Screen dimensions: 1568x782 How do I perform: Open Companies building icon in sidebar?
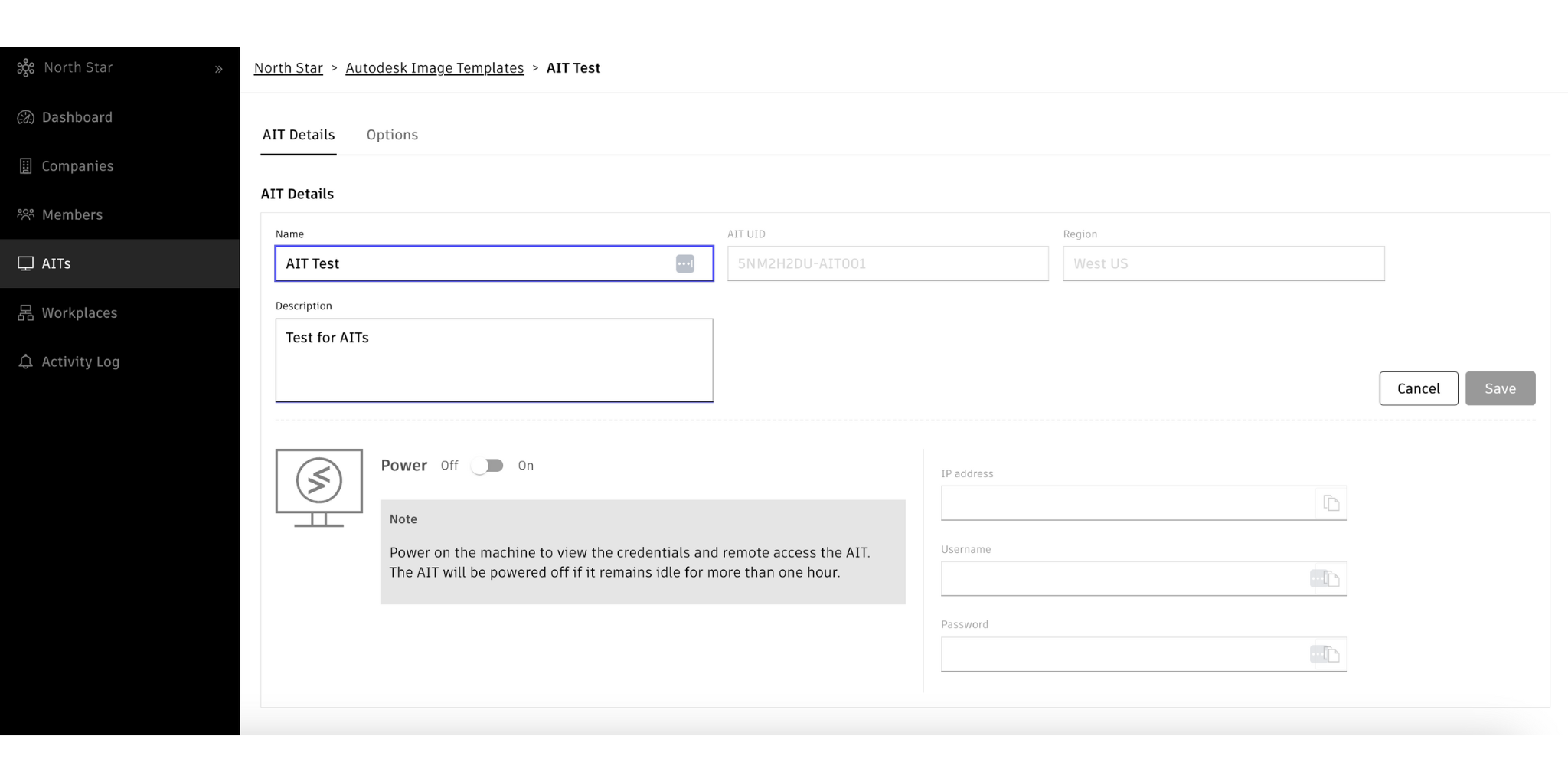[25, 166]
